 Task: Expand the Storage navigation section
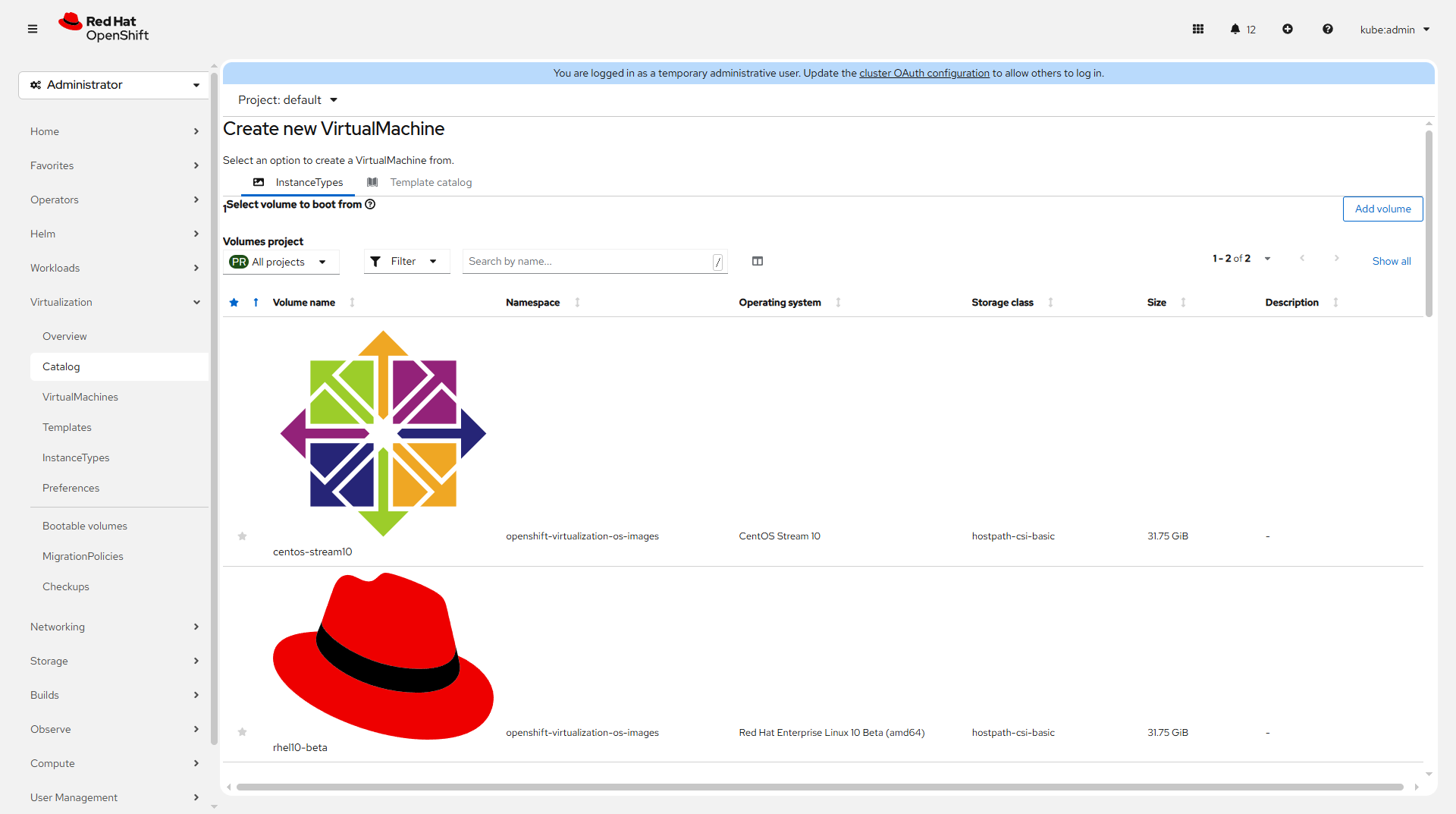[114, 661]
